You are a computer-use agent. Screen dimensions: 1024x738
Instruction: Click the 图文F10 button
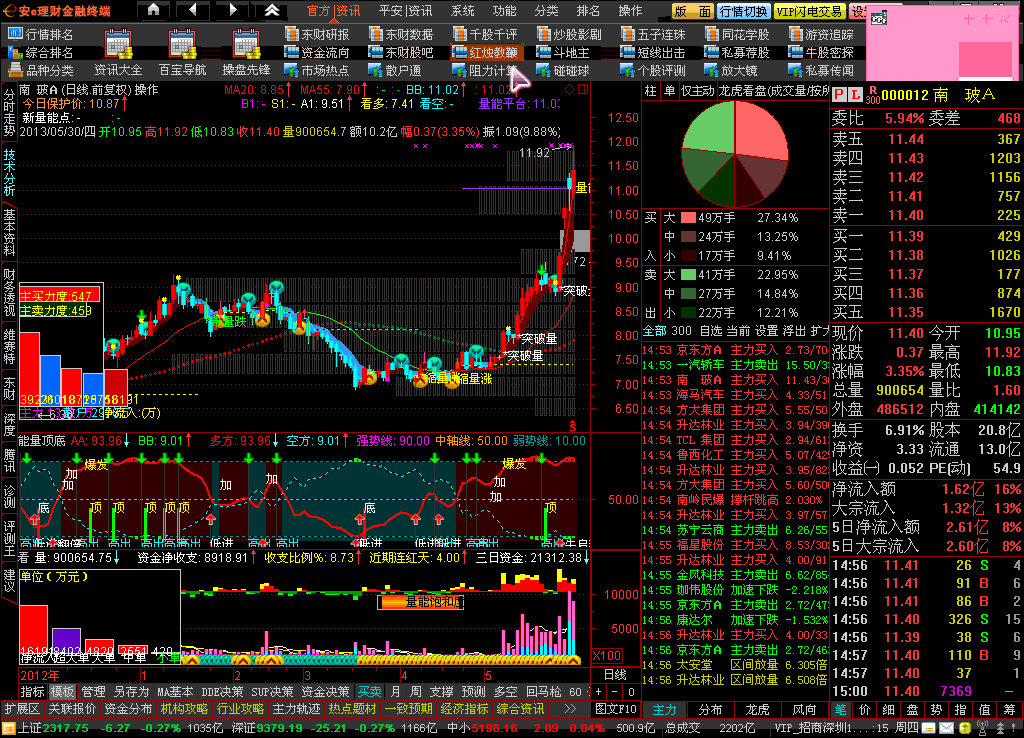click(616, 709)
